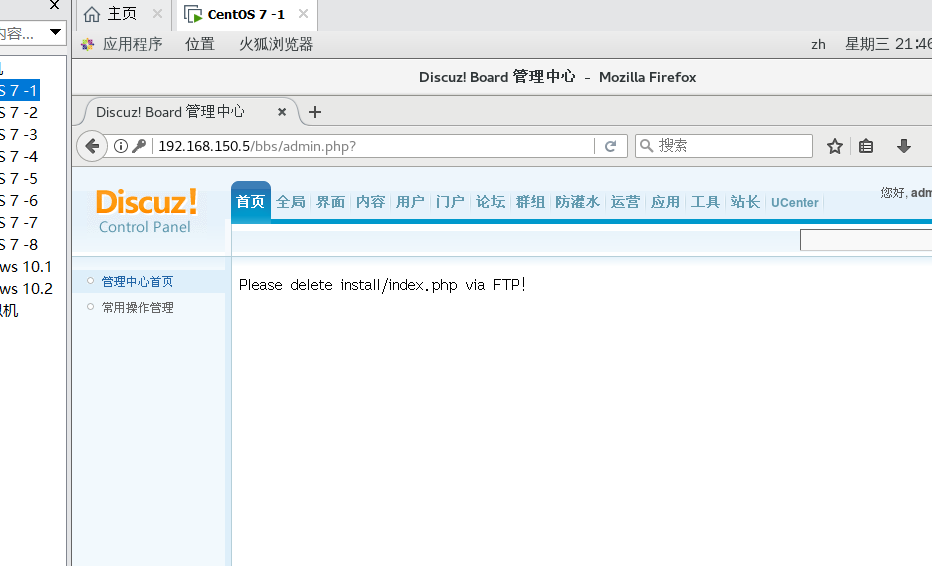Click the zh input language indicator
This screenshot has width=932, height=566.
pos(818,44)
